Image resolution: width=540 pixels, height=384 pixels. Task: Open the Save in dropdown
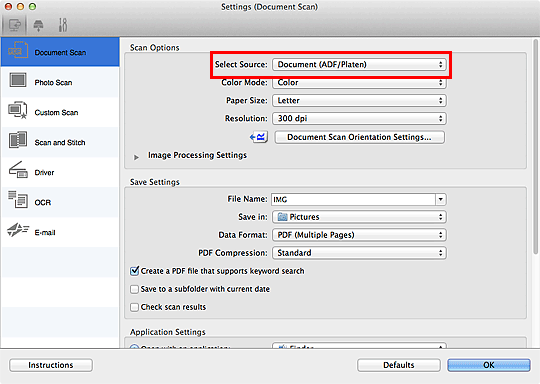point(359,217)
